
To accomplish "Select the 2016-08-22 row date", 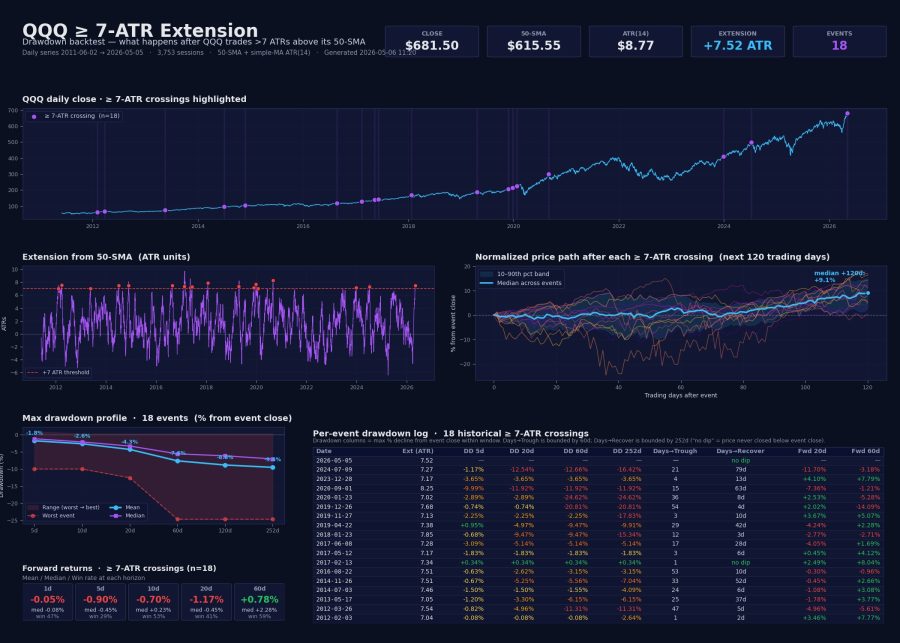I will [334, 572].
